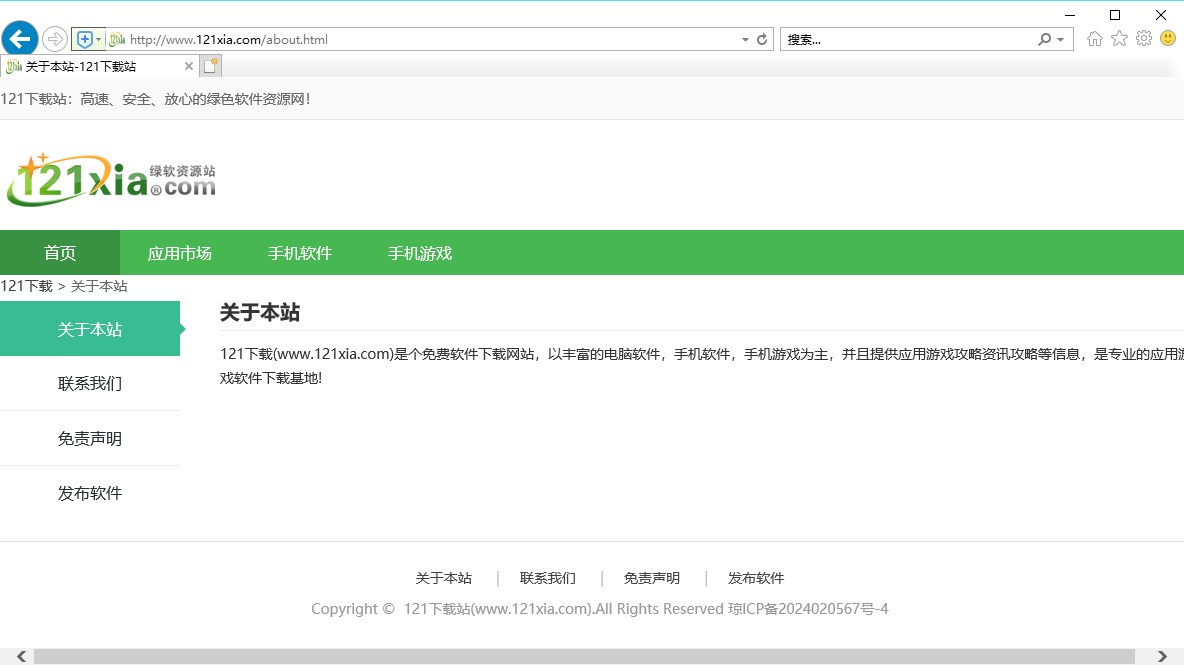
Task: Open the search provider dropdown arrow
Action: coord(1061,40)
